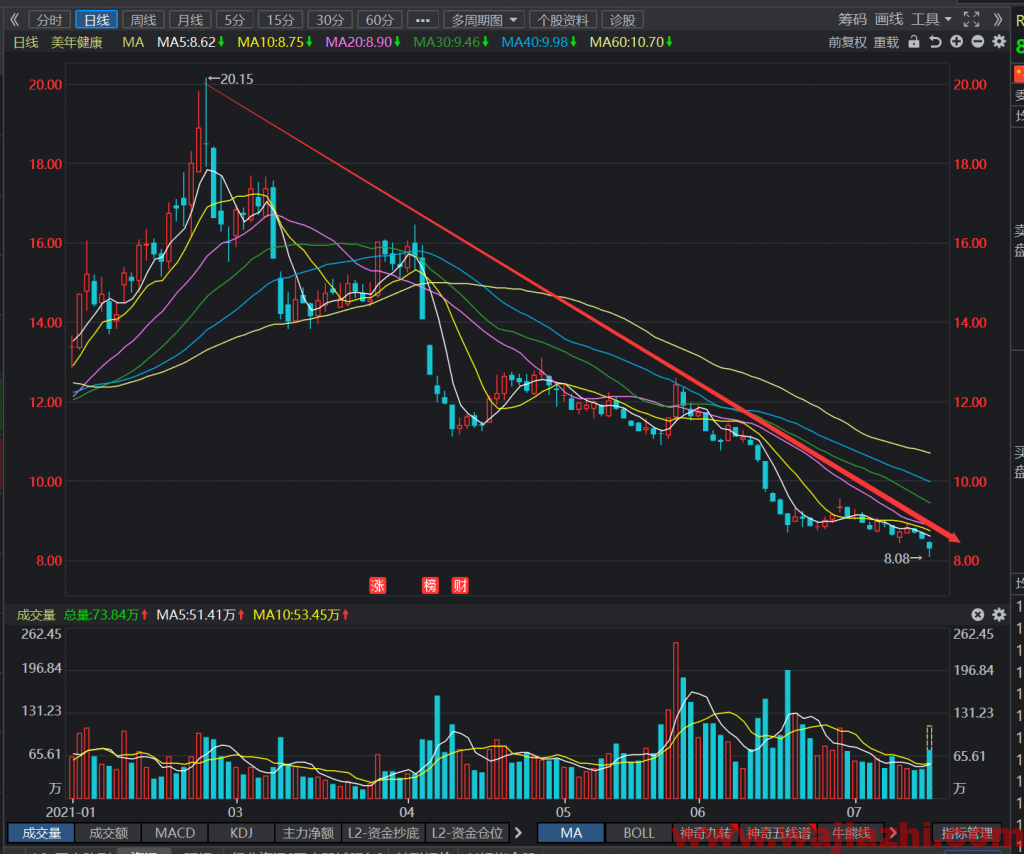Click the MA60:10.70 value
This screenshot has height=854, width=1024.
pos(632,42)
